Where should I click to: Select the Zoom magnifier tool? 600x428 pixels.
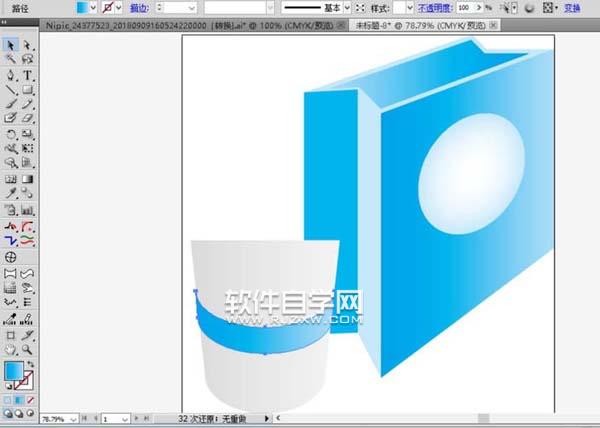[27, 349]
